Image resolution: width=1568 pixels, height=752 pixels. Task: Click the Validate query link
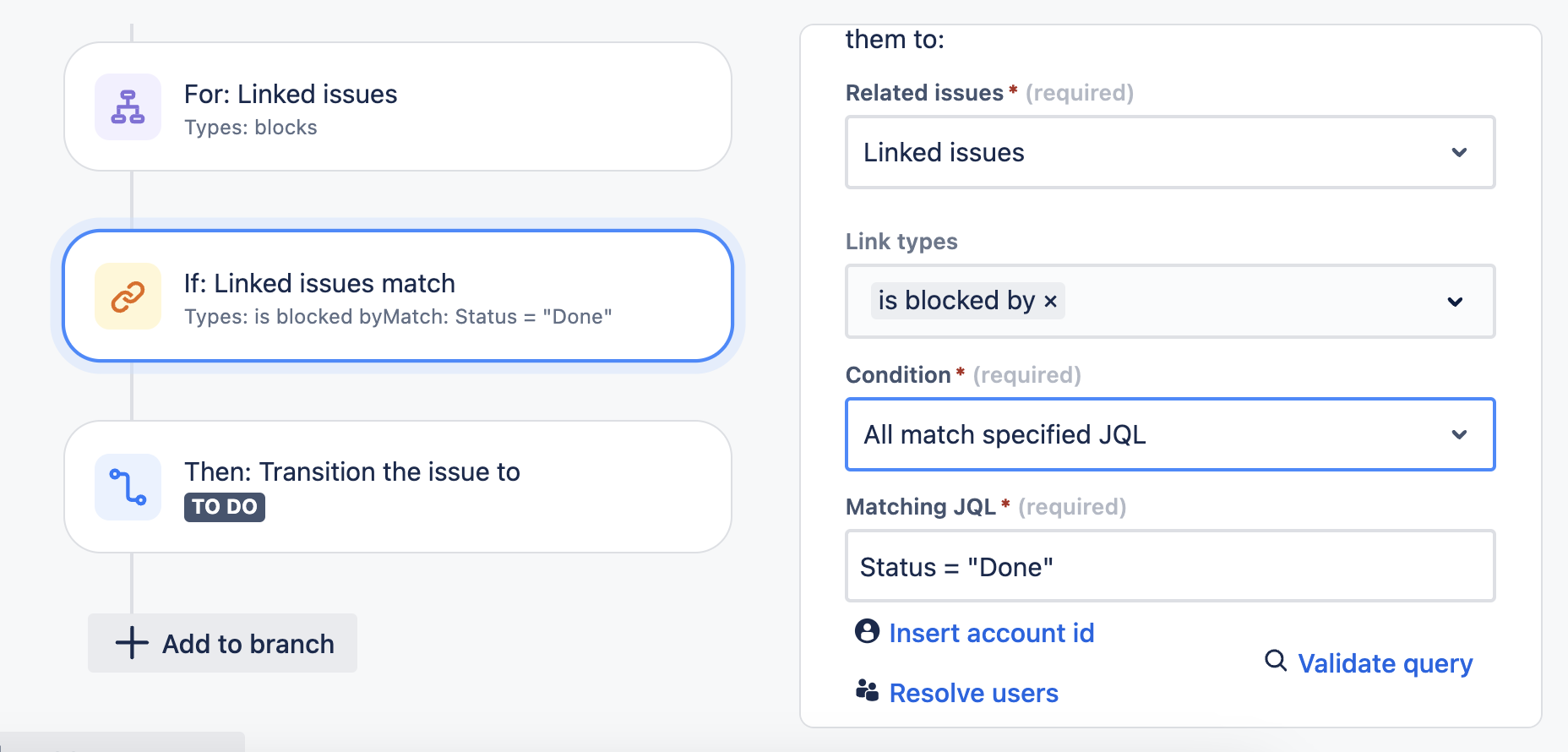pos(1385,662)
